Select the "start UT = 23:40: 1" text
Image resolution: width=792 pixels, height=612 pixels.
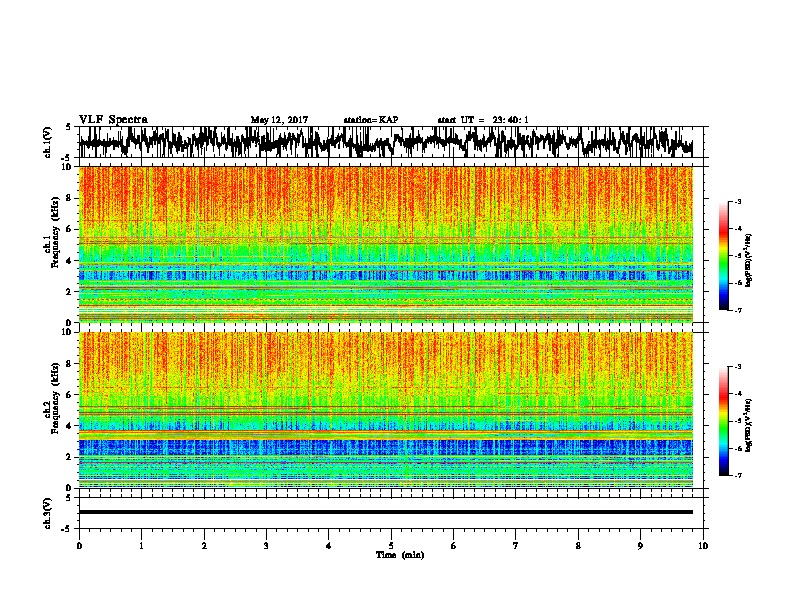point(483,120)
